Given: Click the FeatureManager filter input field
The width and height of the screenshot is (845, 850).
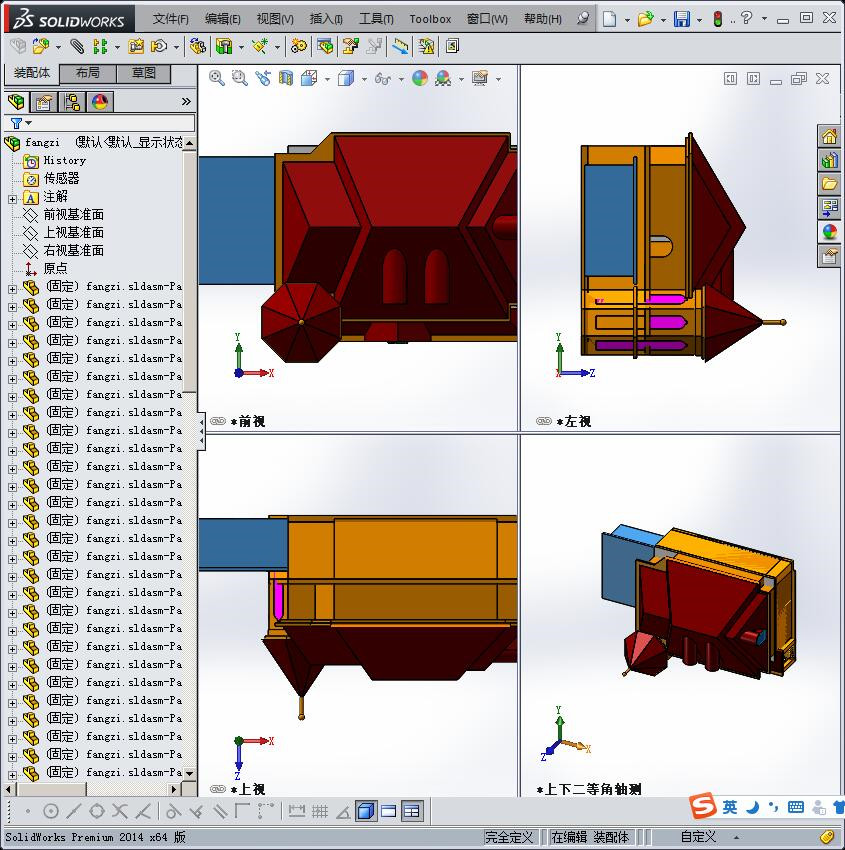Looking at the screenshot, I should coord(100,124).
